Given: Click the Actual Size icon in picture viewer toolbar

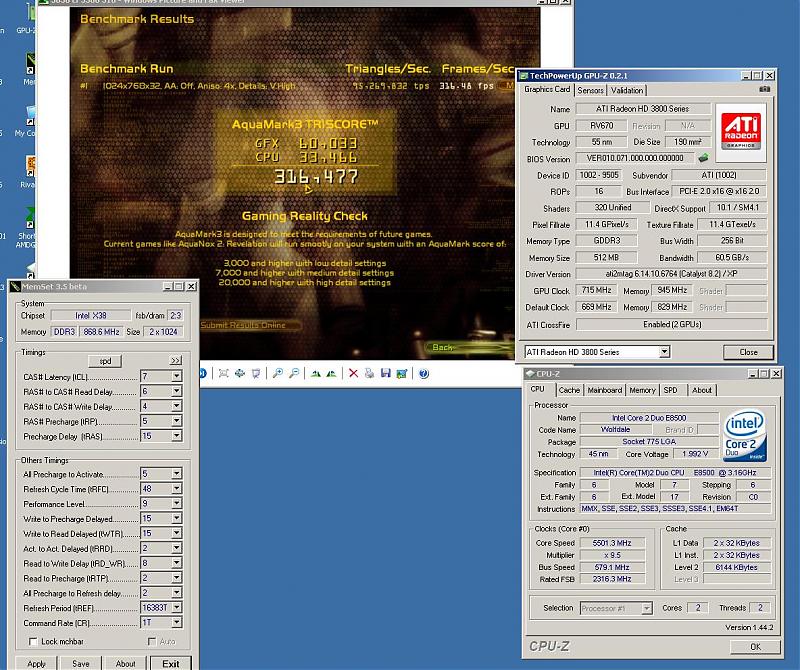Looking at the screenshot, I should click(240, 374).
